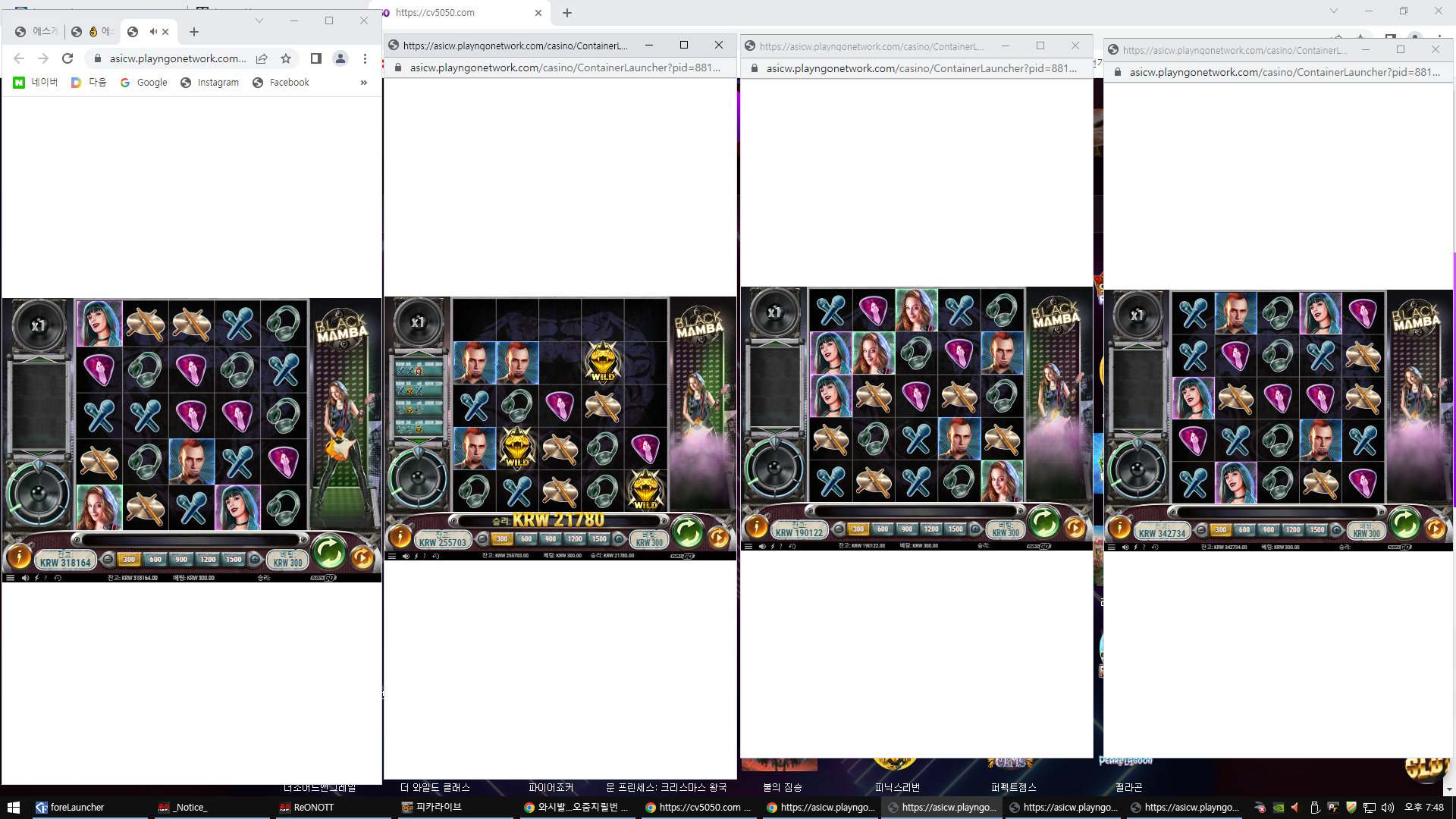
Task: Open the tab search dropdown arrow in first Chrome window
Action: [x=259, y=20]
